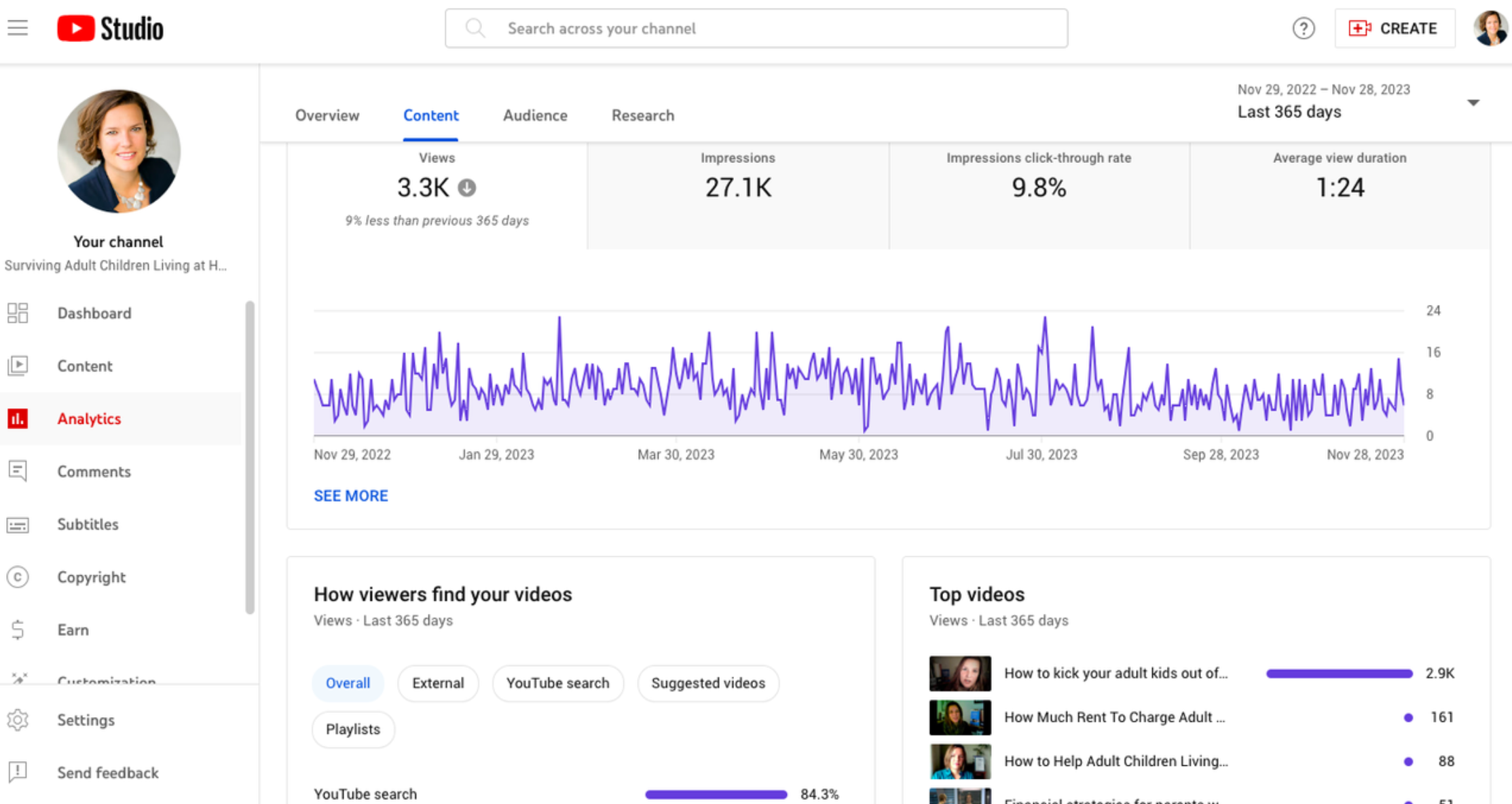Switch to the Audience tab
Viewport: 1512px width, 804px height.
click(x=535, y=115)
